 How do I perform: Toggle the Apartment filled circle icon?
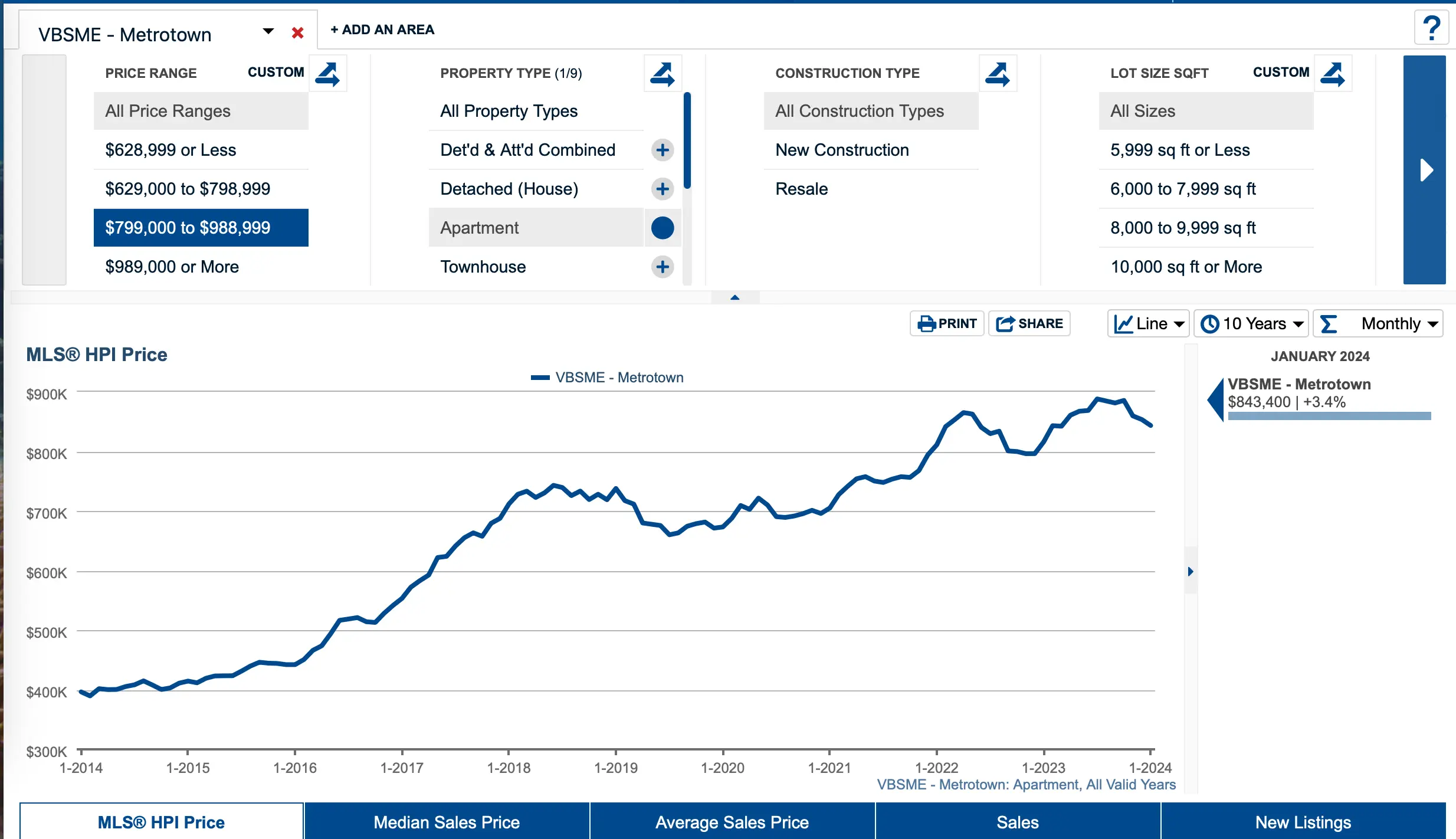pyautogui.click(x=663, y=228)
